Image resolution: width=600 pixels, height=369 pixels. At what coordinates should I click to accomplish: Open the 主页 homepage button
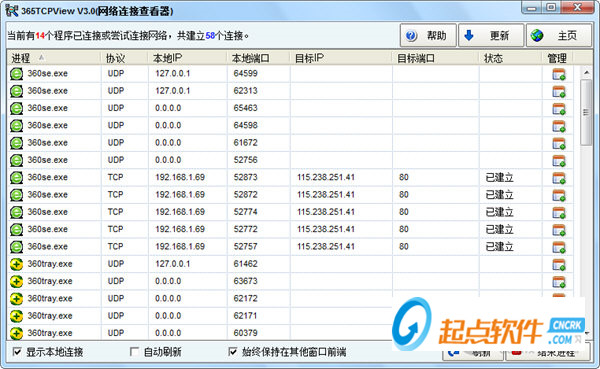click(x=558, y=36)
